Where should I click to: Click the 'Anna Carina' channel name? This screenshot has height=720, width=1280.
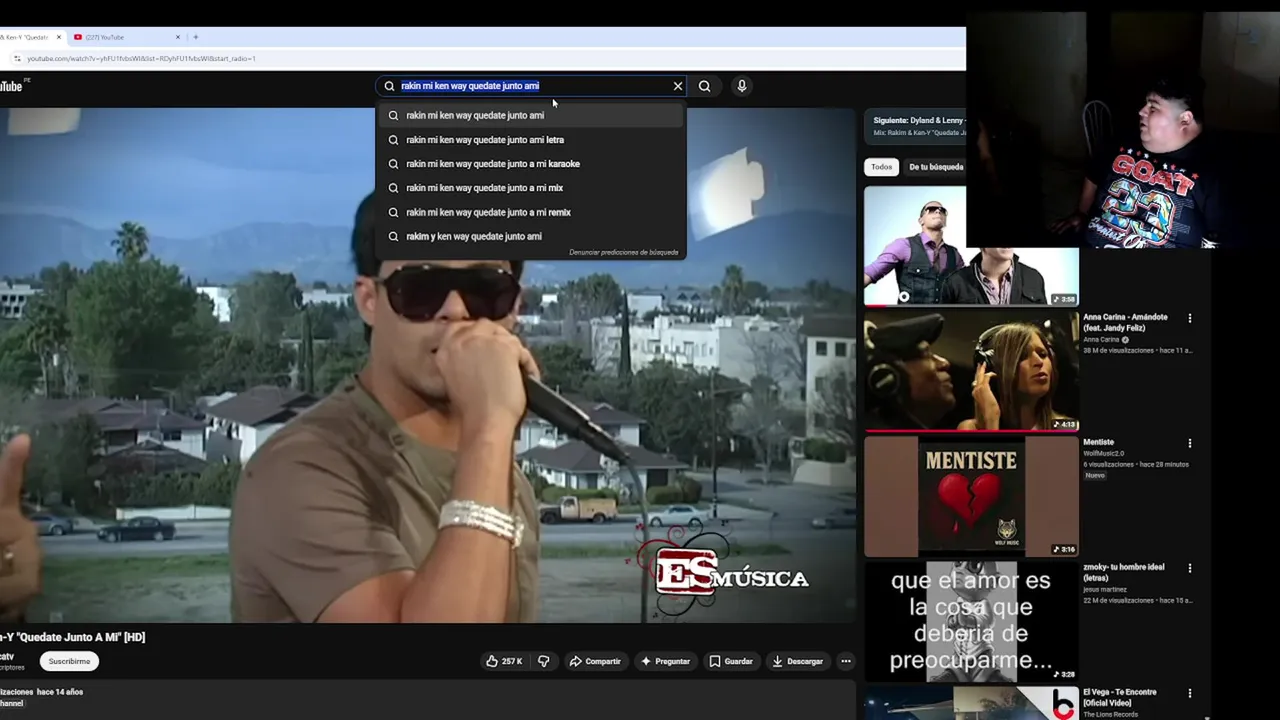1103,340
